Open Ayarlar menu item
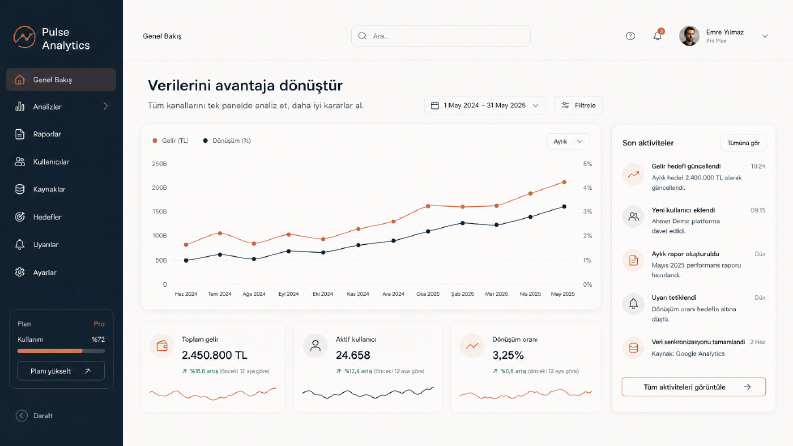 pyautogui.click(x=61, y=272)
